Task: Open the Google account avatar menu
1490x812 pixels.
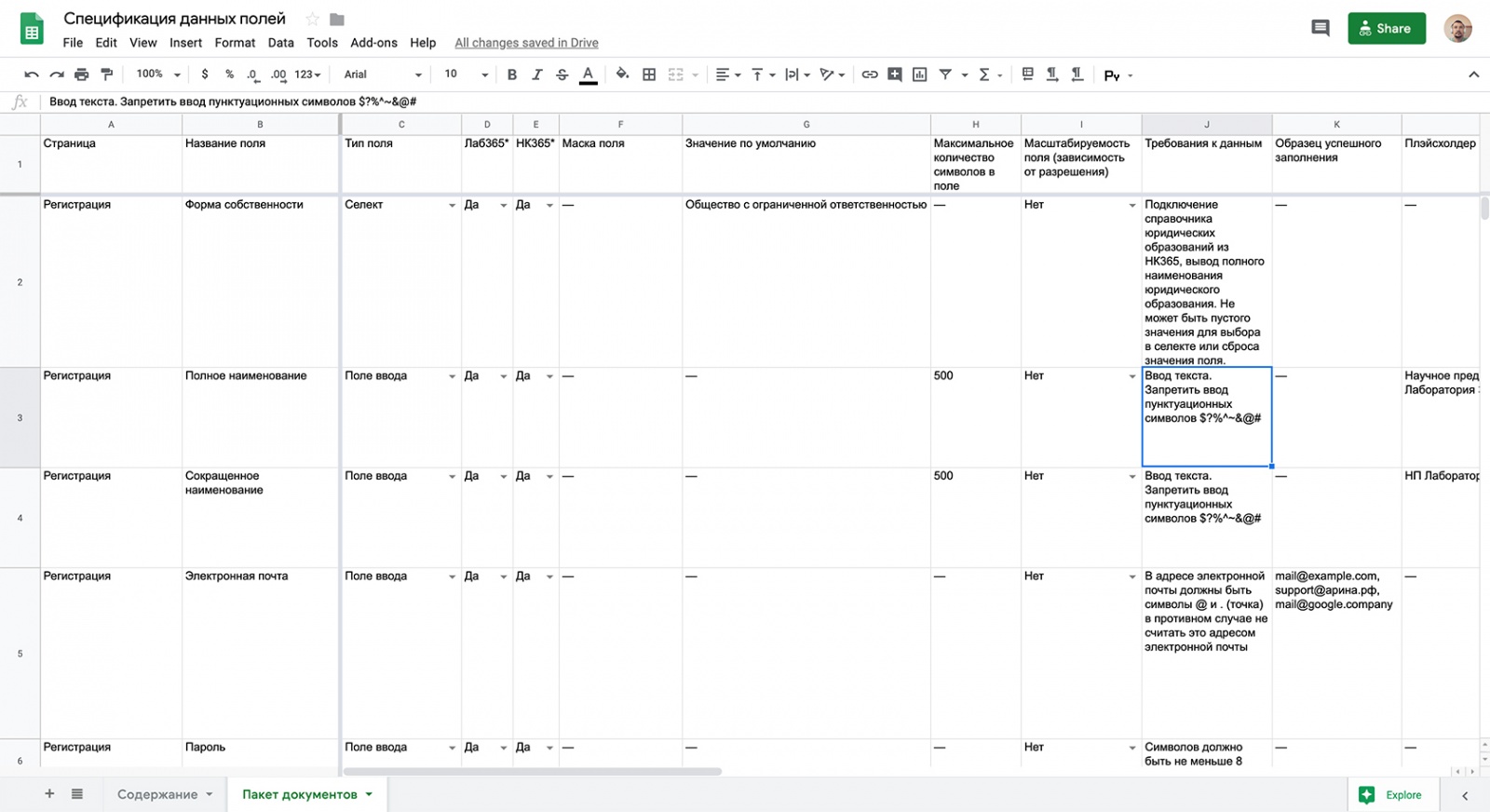Action: coord(1458,28)
